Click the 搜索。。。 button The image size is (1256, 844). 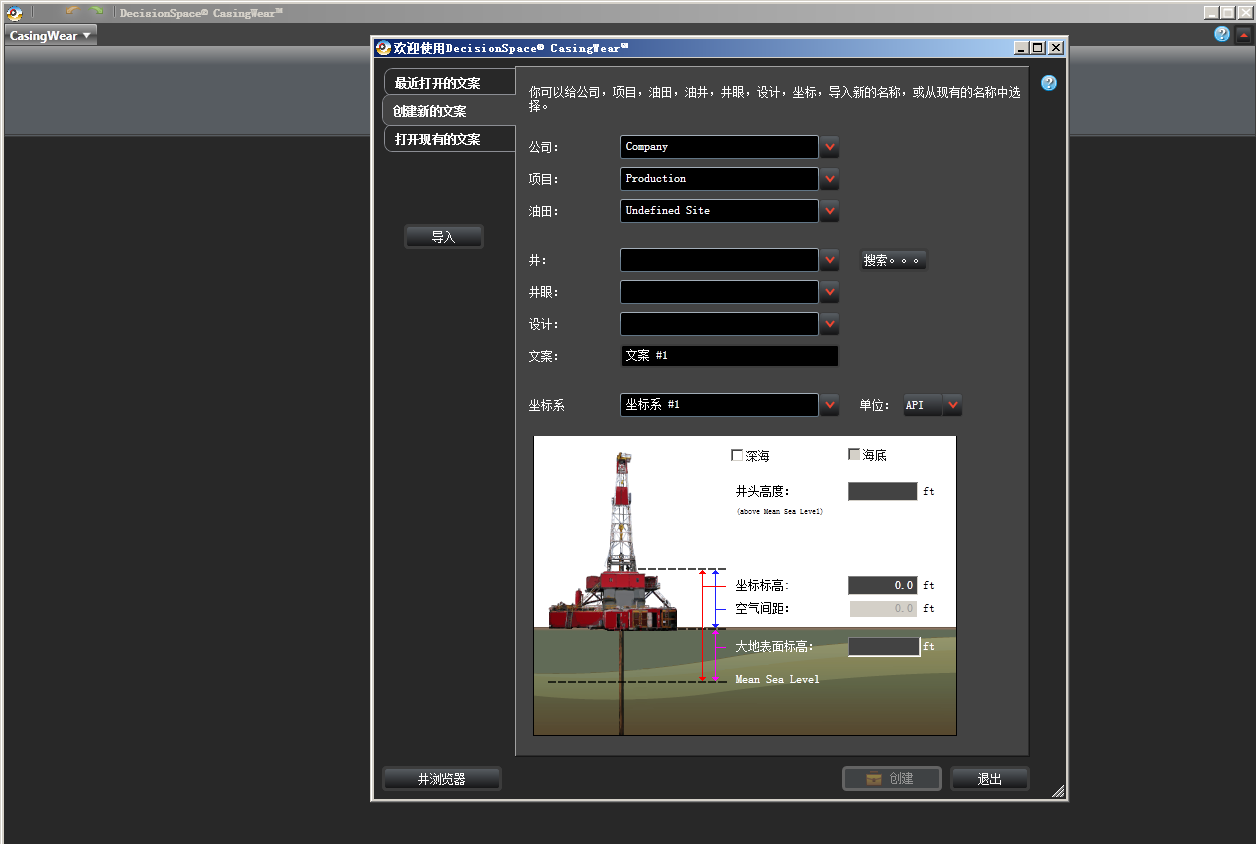click(x=894, y=260)
